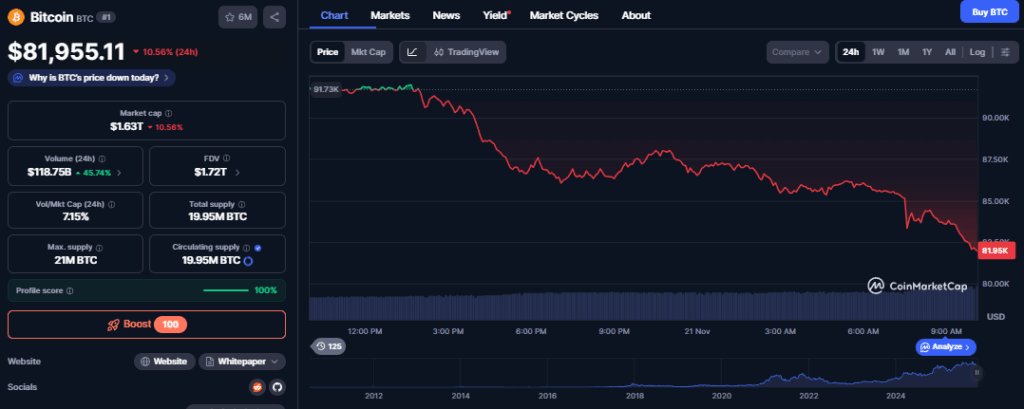
Task: Click the FDV info icon
Action: pos(226,159)
